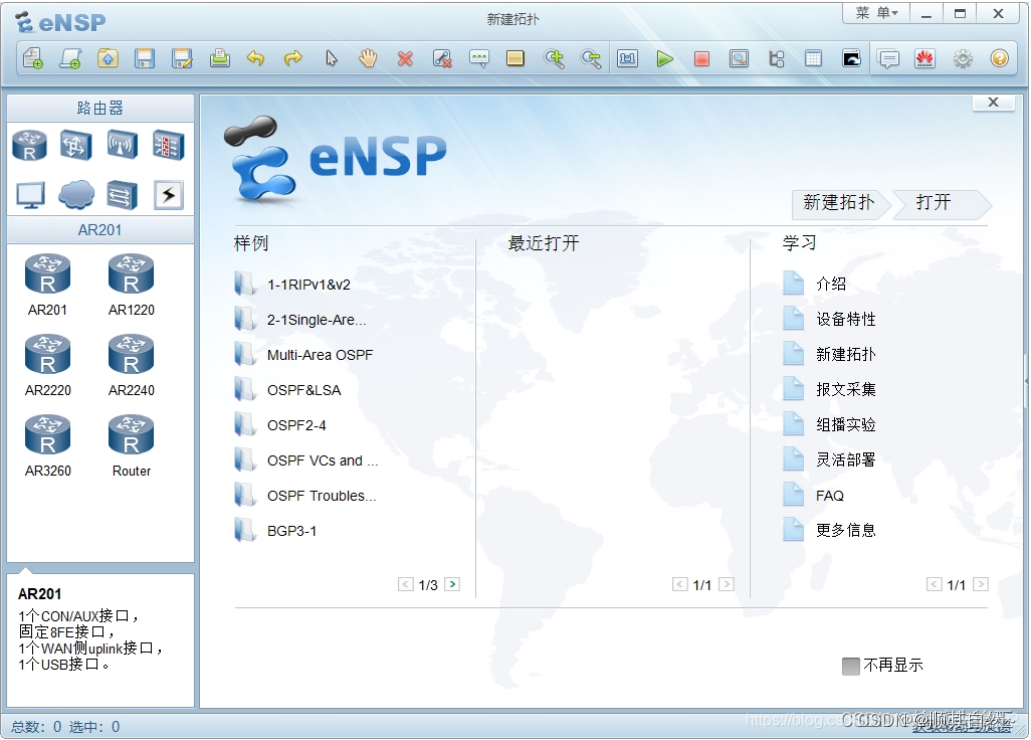Click next arrow under 最近打开 list
Screen dimensions: 1031x740
coord(727,584)
